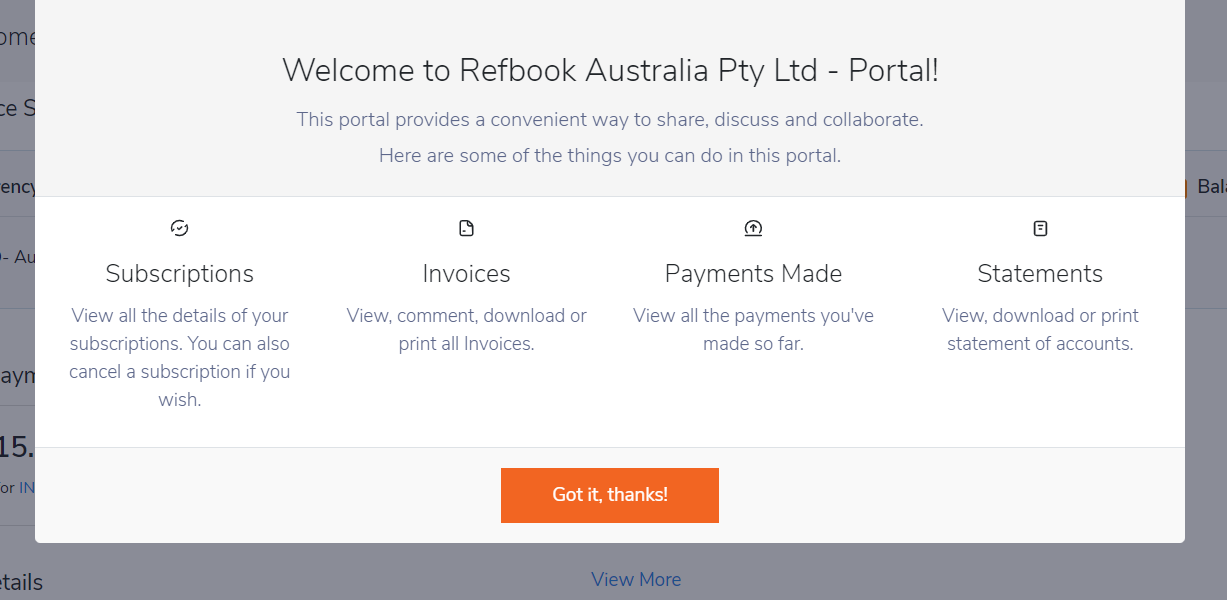Click the Invoices view, comment, download description
The height and width of the screenshot is (600, 1227).
[x=466, y=329]
